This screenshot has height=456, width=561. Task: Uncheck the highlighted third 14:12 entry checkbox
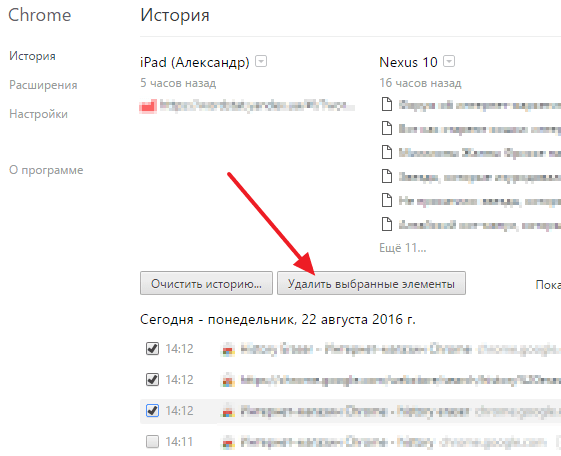tap(152, 410)
